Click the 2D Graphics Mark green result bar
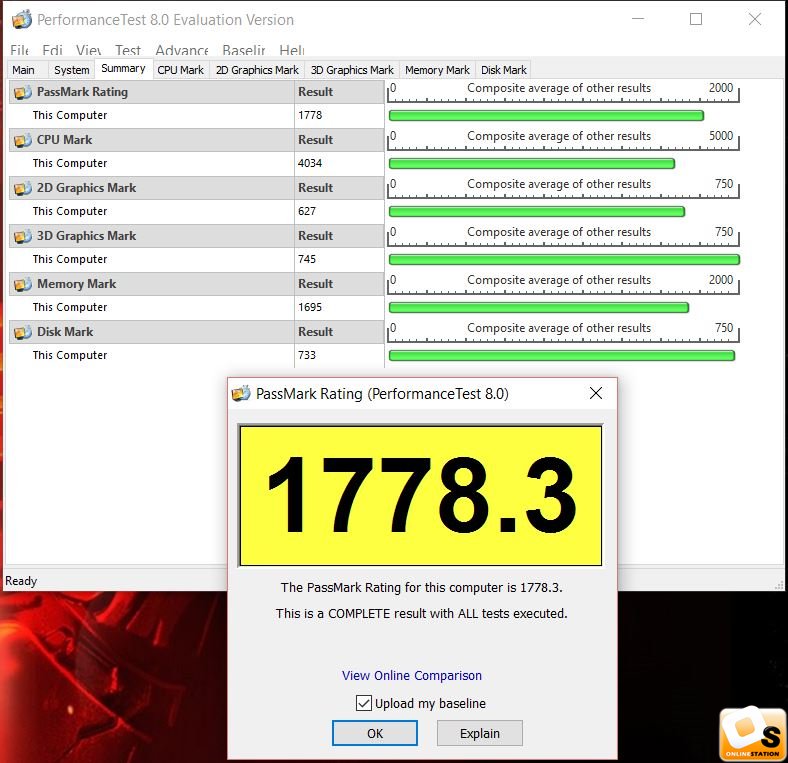 pos(537,212)
